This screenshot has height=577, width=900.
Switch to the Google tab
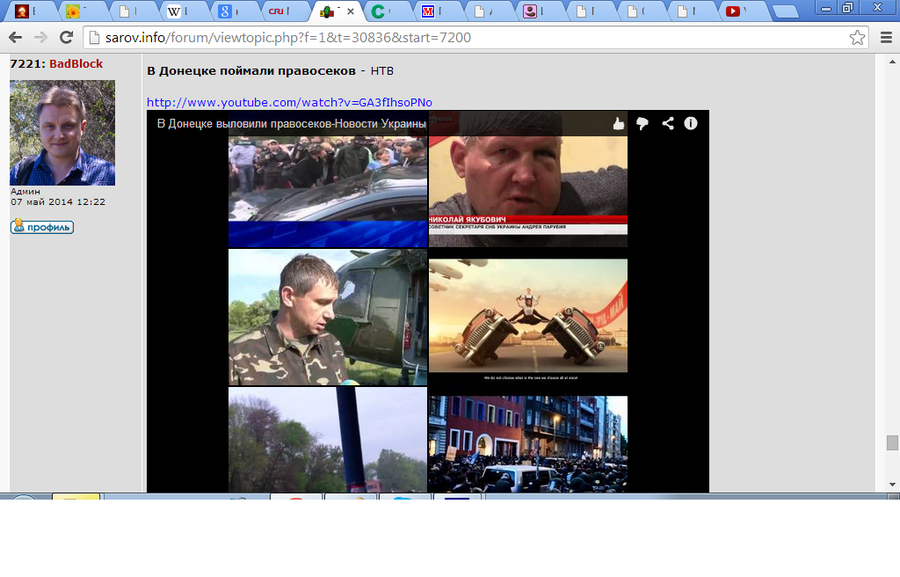coord(234,12)
